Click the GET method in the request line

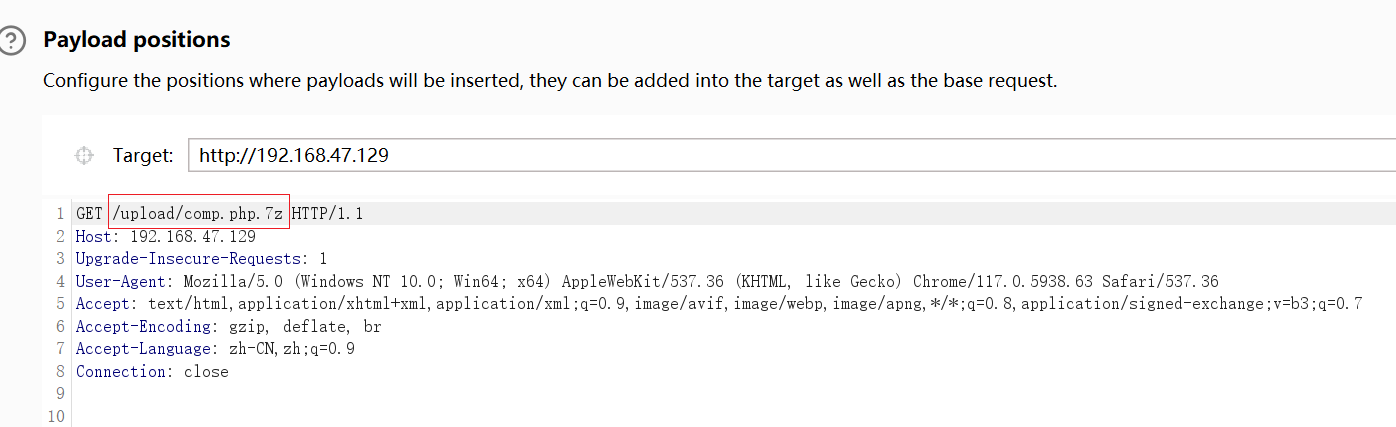tap(89, 213)
